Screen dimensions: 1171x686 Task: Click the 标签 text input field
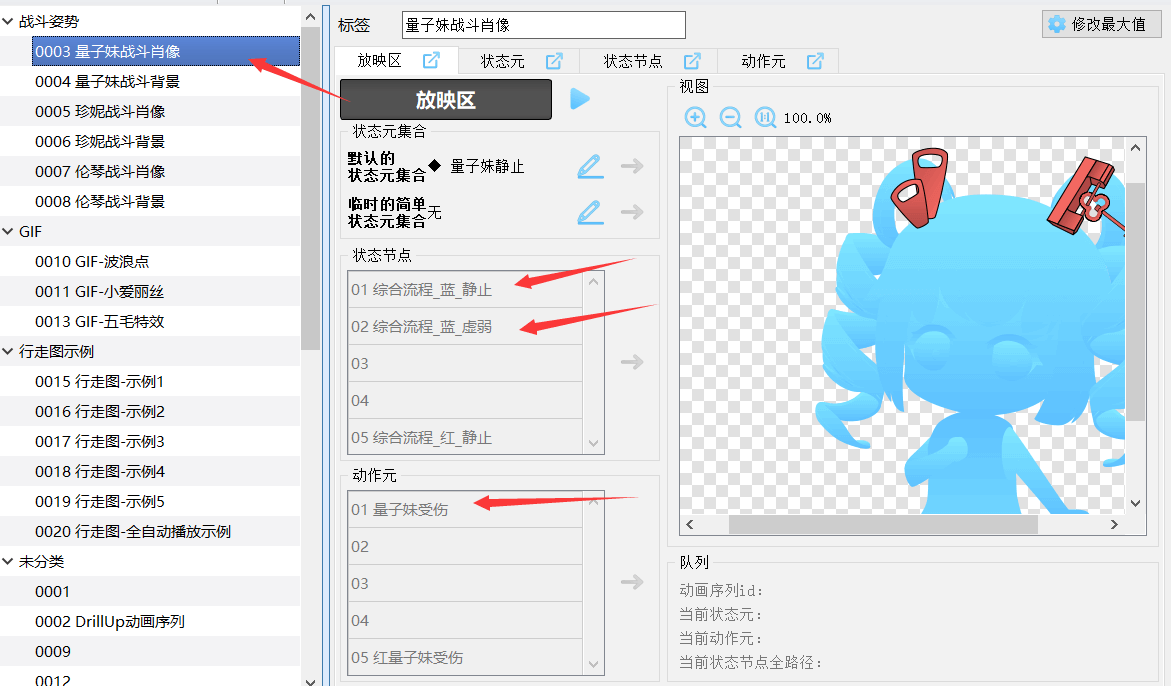pos(543,25)
